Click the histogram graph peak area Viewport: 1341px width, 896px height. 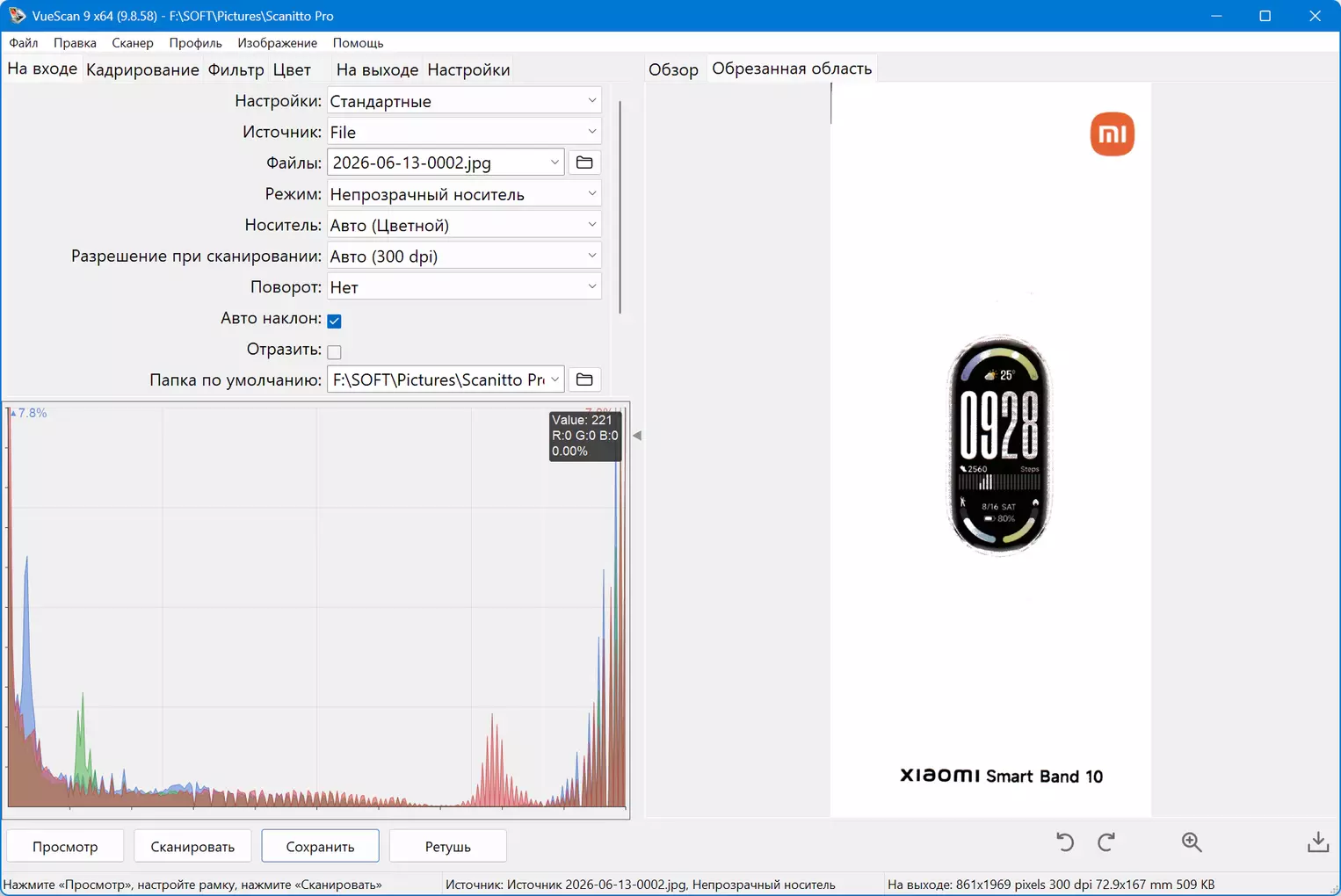pyautogui.click(x=316, y=608)
